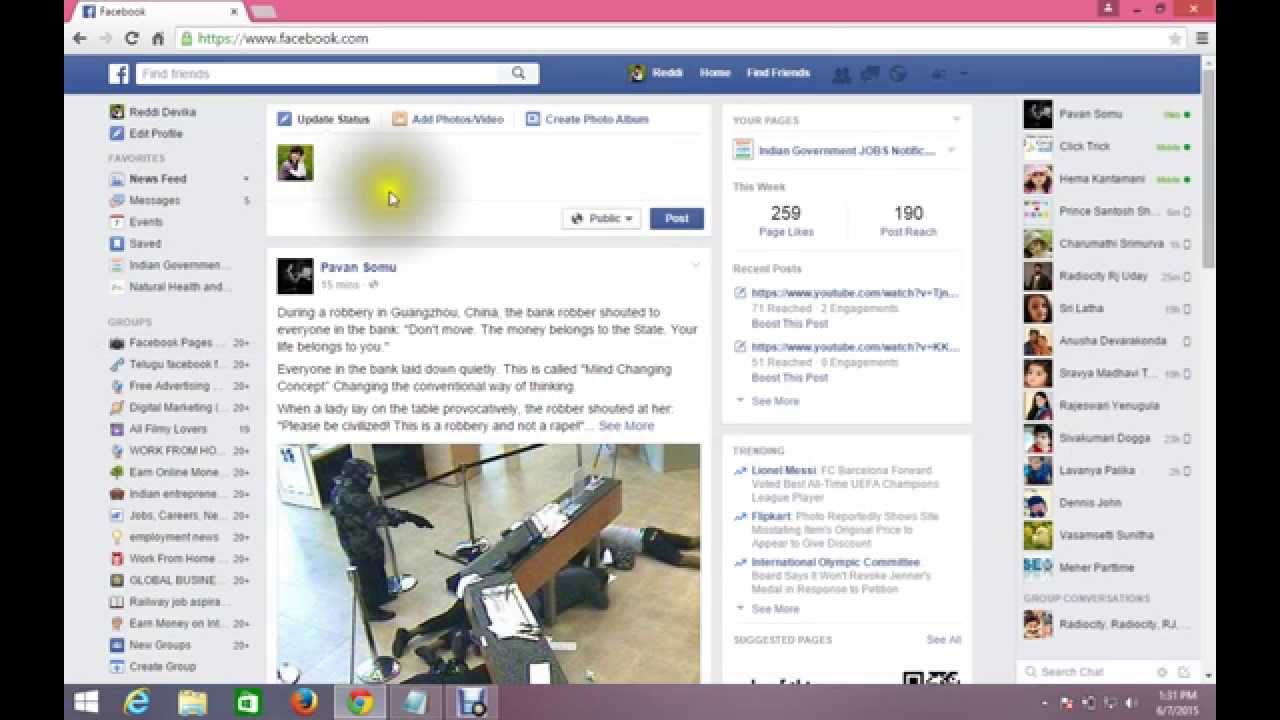
Task: Open Home in top navigation
Action: click(x=715, y=73)
